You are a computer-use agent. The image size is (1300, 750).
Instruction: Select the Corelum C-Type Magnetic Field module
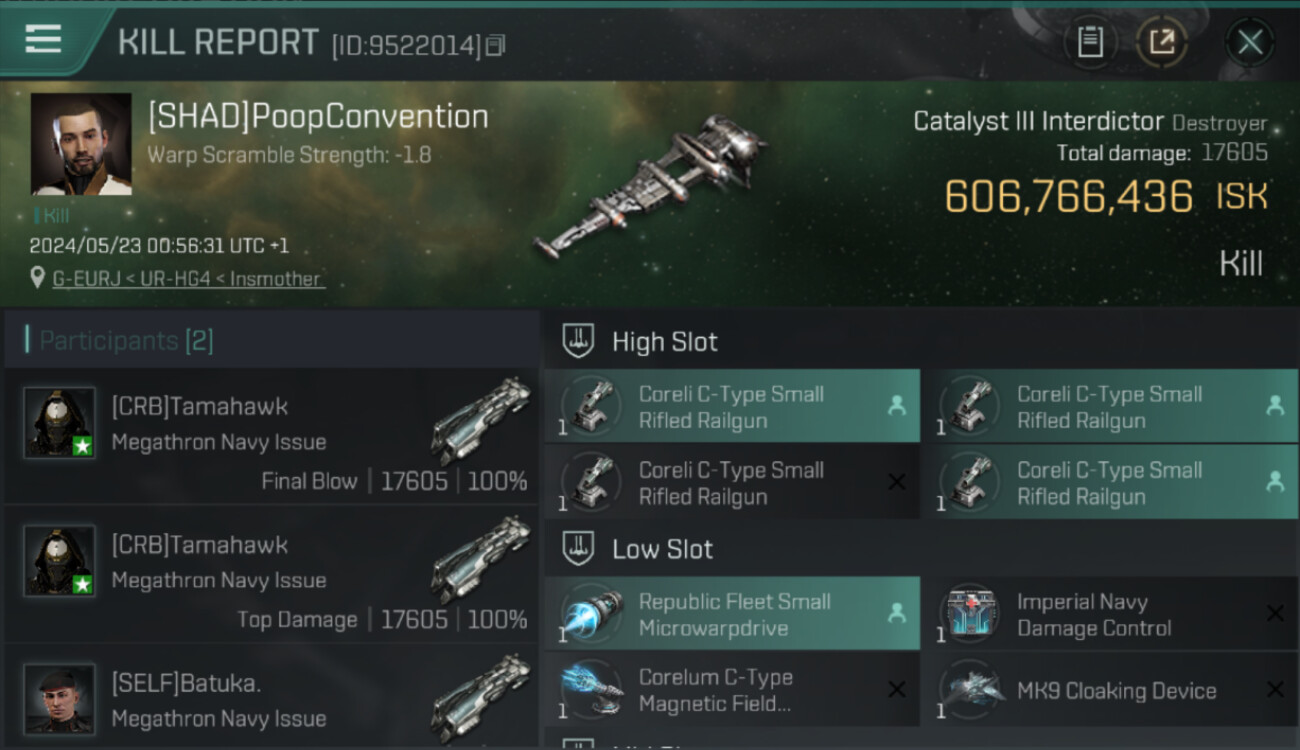[732, 690]
